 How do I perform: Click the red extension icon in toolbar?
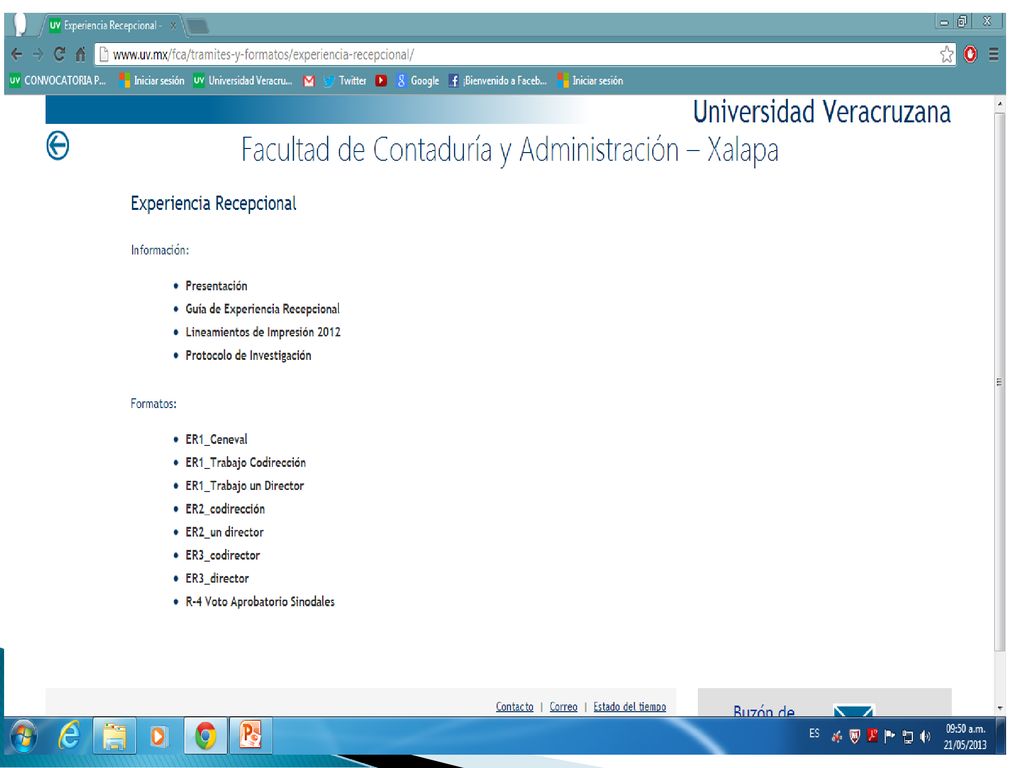click(970, 54)
